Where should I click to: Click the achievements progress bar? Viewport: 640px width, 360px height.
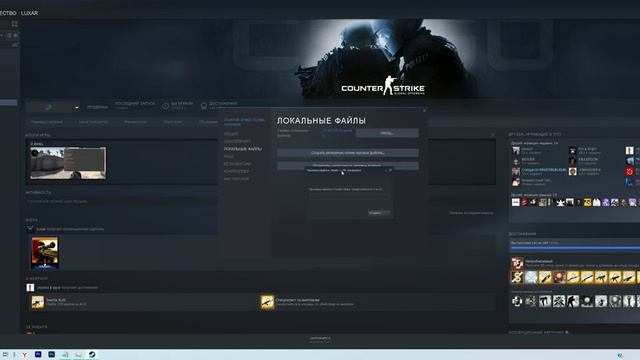pos(575,248)
